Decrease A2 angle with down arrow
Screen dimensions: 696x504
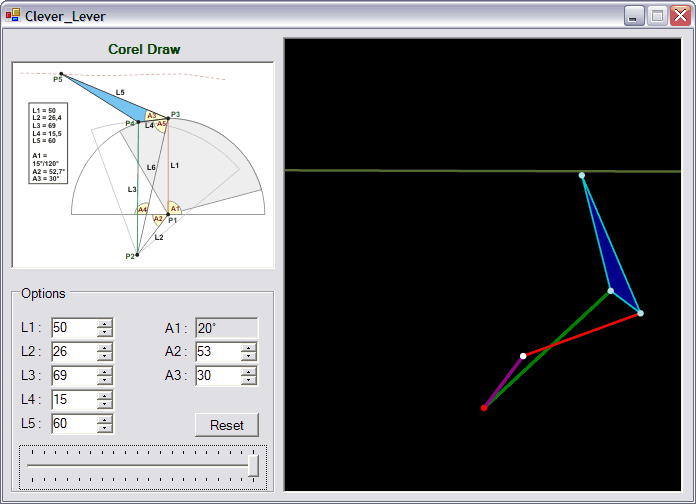249,356
